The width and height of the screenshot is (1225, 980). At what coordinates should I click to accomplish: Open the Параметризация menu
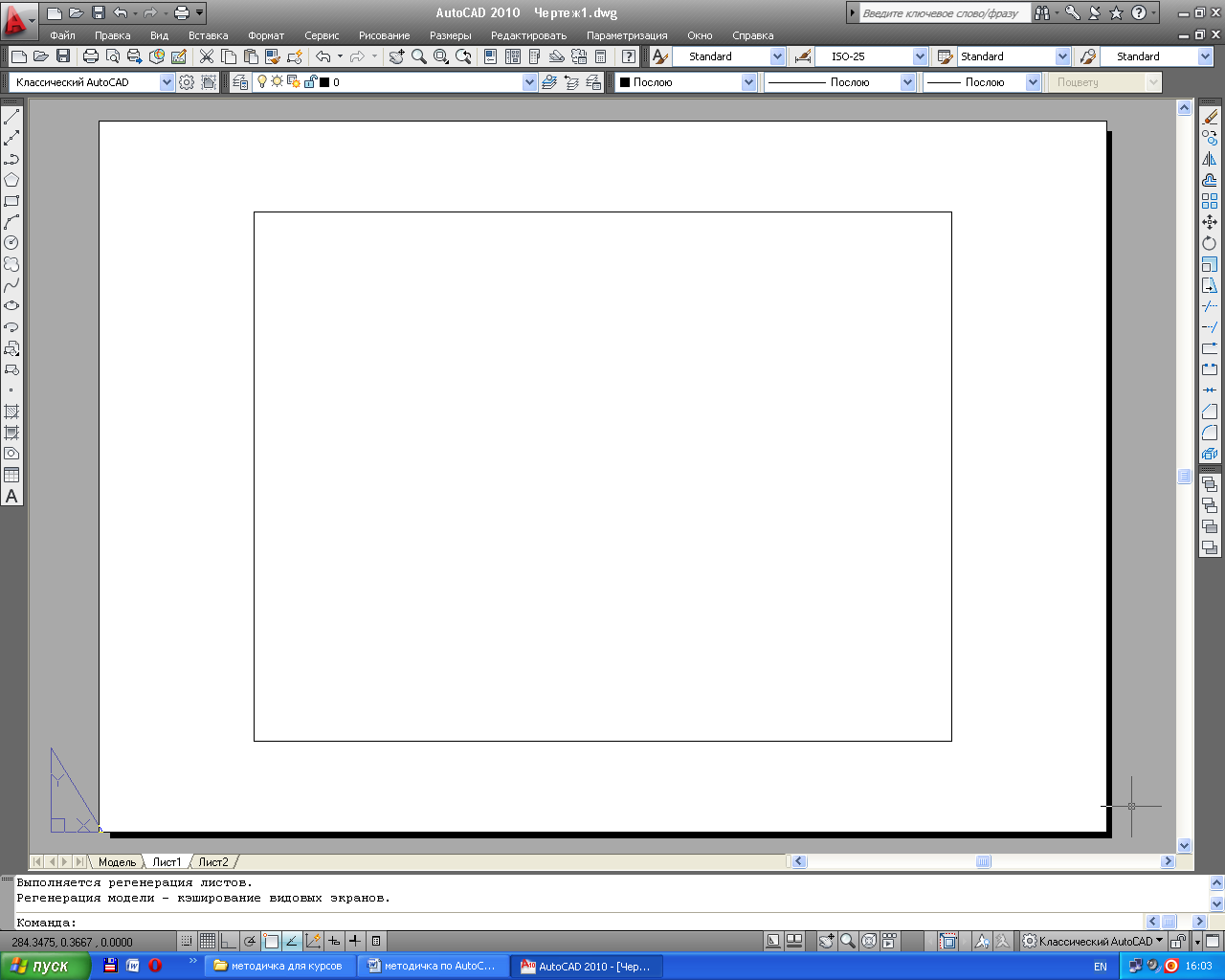(x=627, y=35)
